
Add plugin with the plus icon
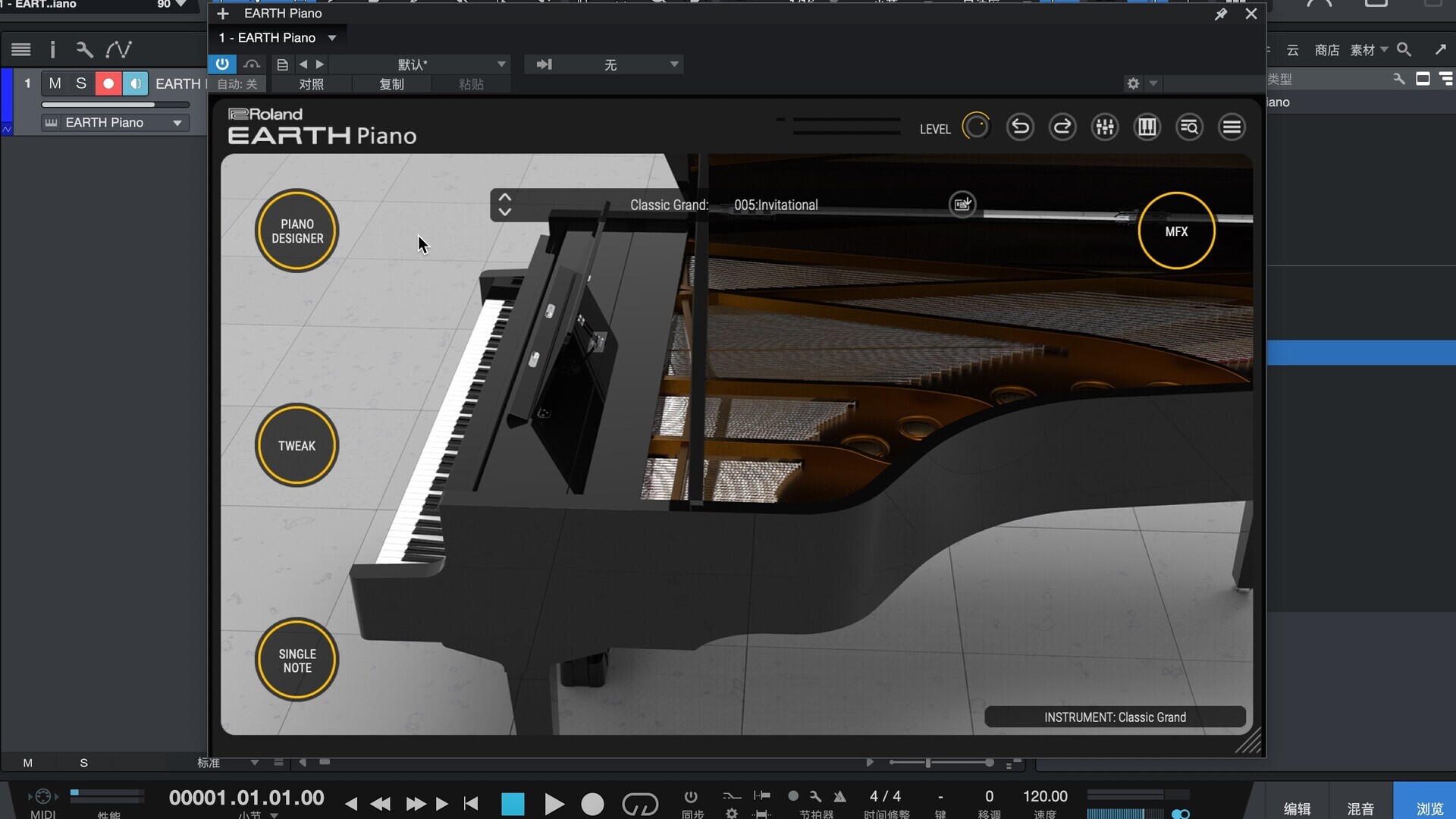[x=223, y=14]
